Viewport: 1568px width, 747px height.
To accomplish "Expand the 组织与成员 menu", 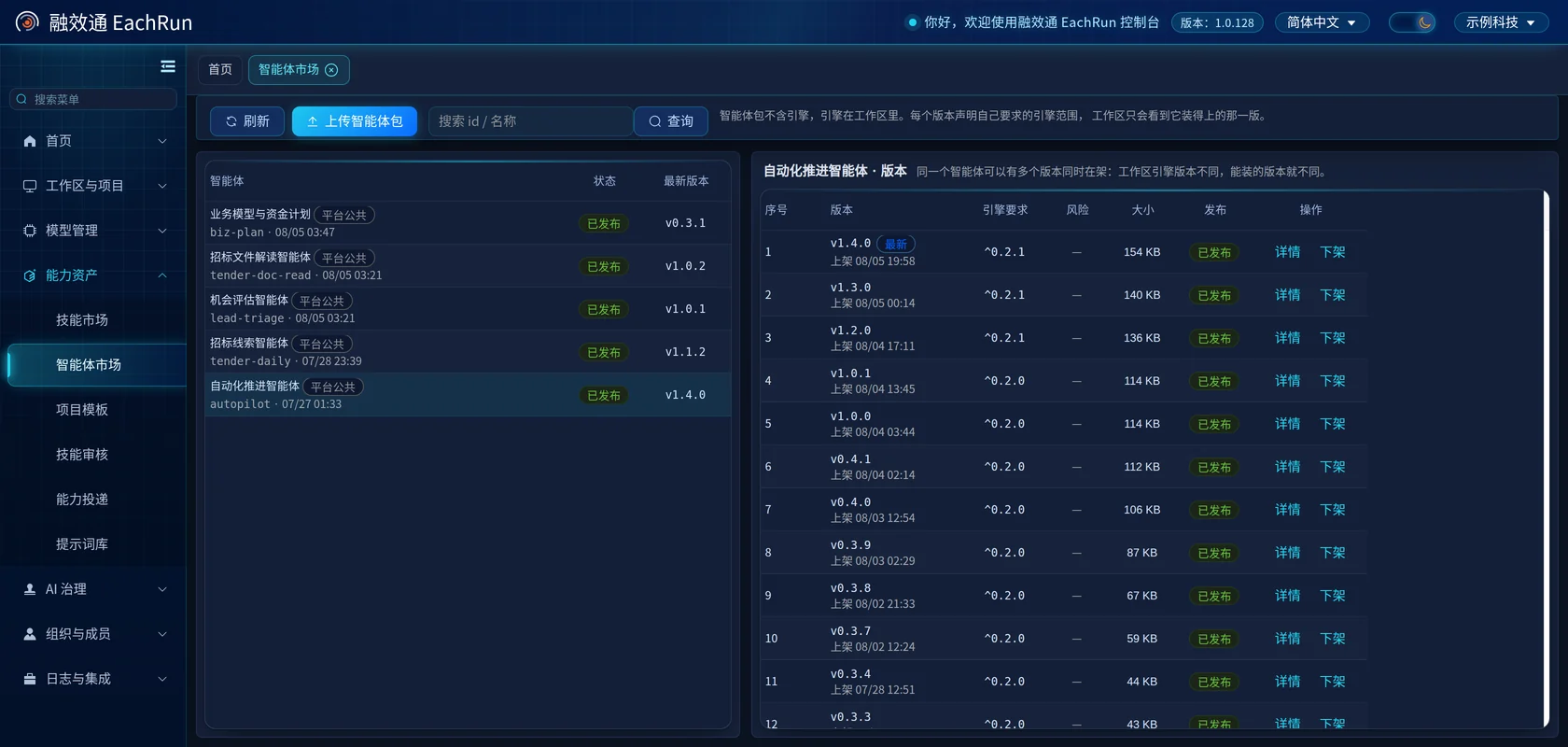I will coord(162,634).
